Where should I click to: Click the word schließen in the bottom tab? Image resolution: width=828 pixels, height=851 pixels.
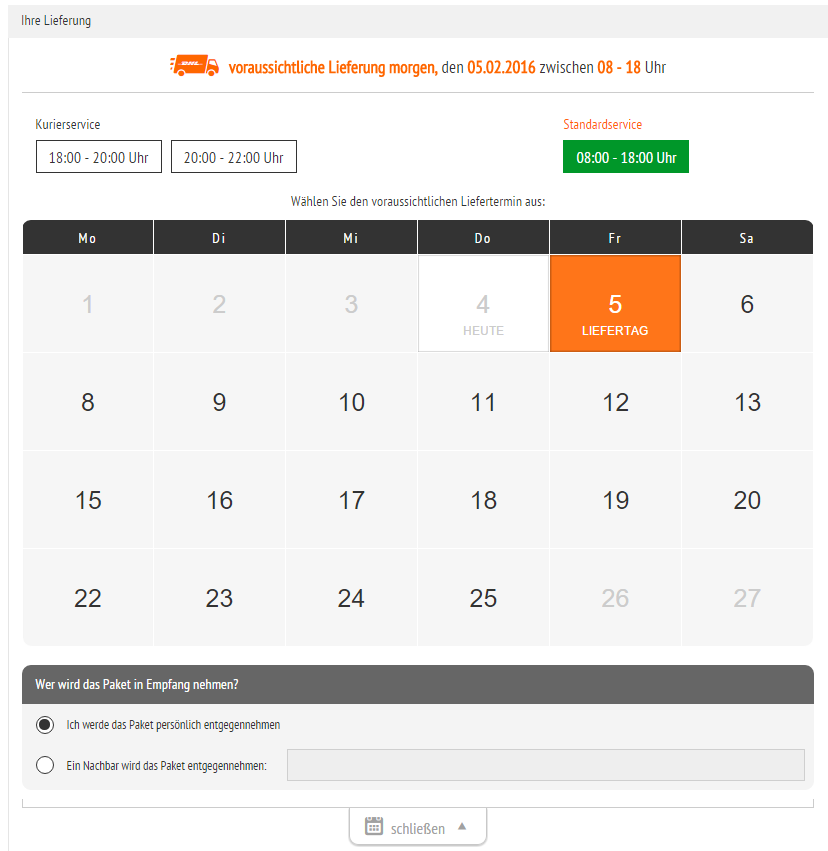417,829
